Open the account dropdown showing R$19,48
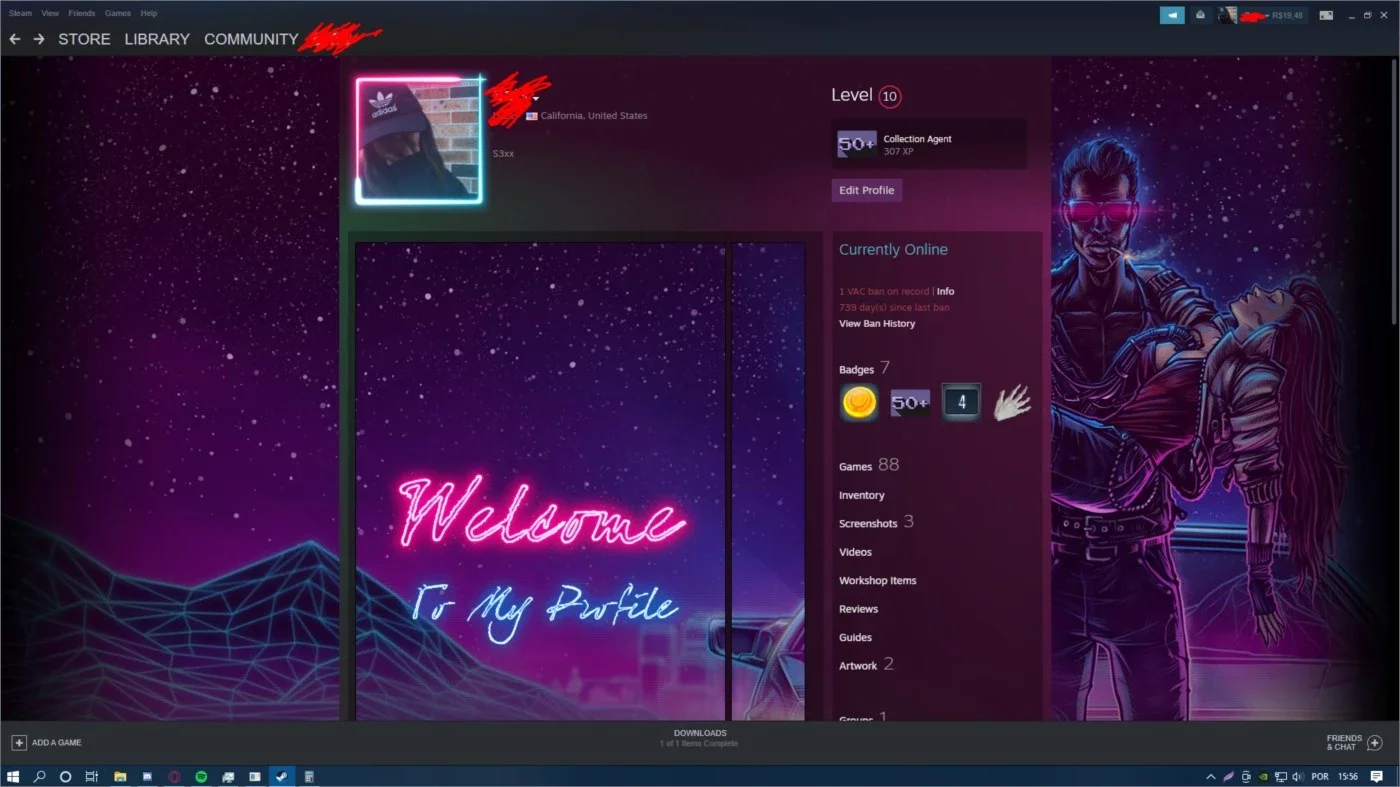This screenshot has width=1400, height=787. coord(1273,15)
